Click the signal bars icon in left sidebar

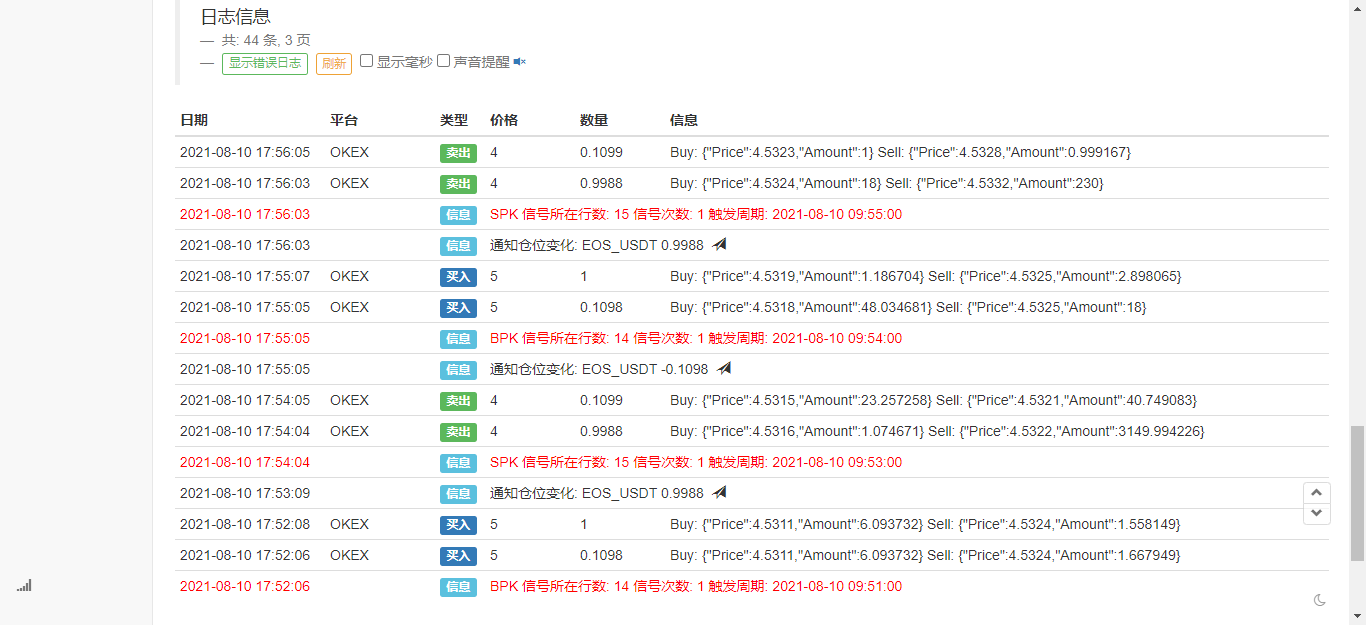tap(24, 586)
